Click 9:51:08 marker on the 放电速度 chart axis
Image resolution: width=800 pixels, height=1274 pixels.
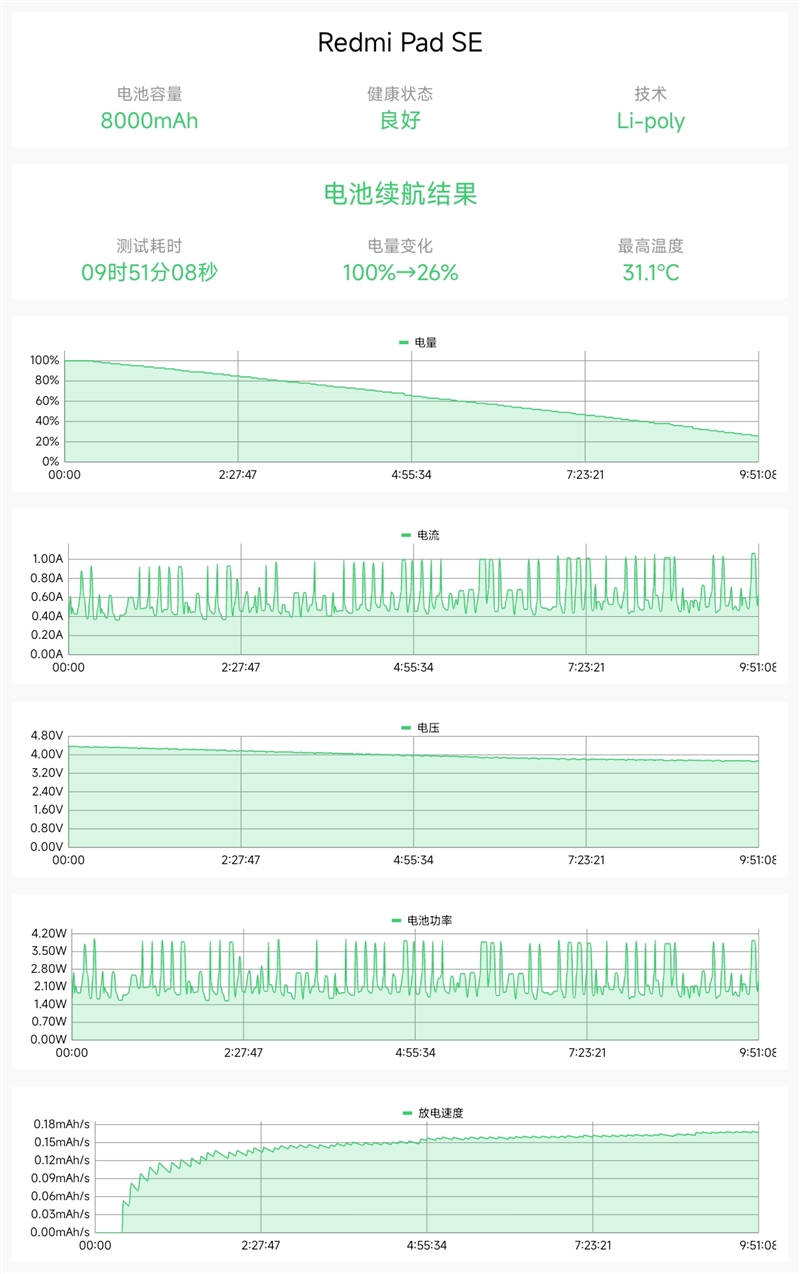click(756, 1246)
